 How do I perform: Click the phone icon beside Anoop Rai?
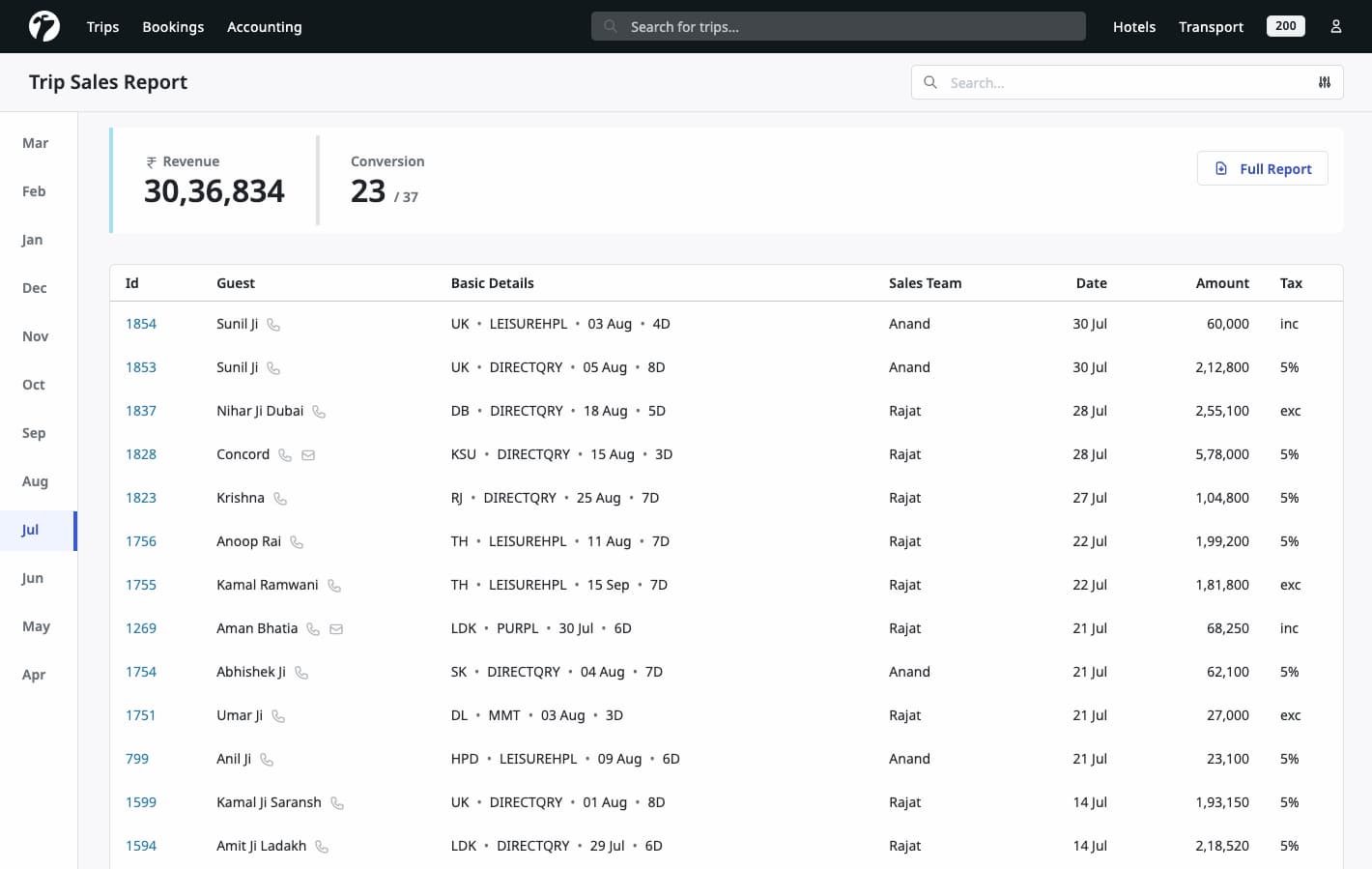click(296, 541)
